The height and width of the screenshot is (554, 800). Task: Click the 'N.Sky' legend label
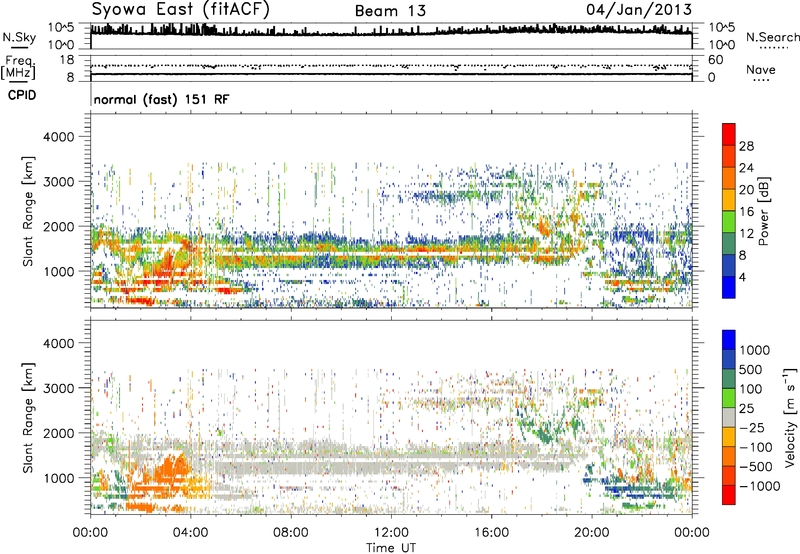coord(19,37)
